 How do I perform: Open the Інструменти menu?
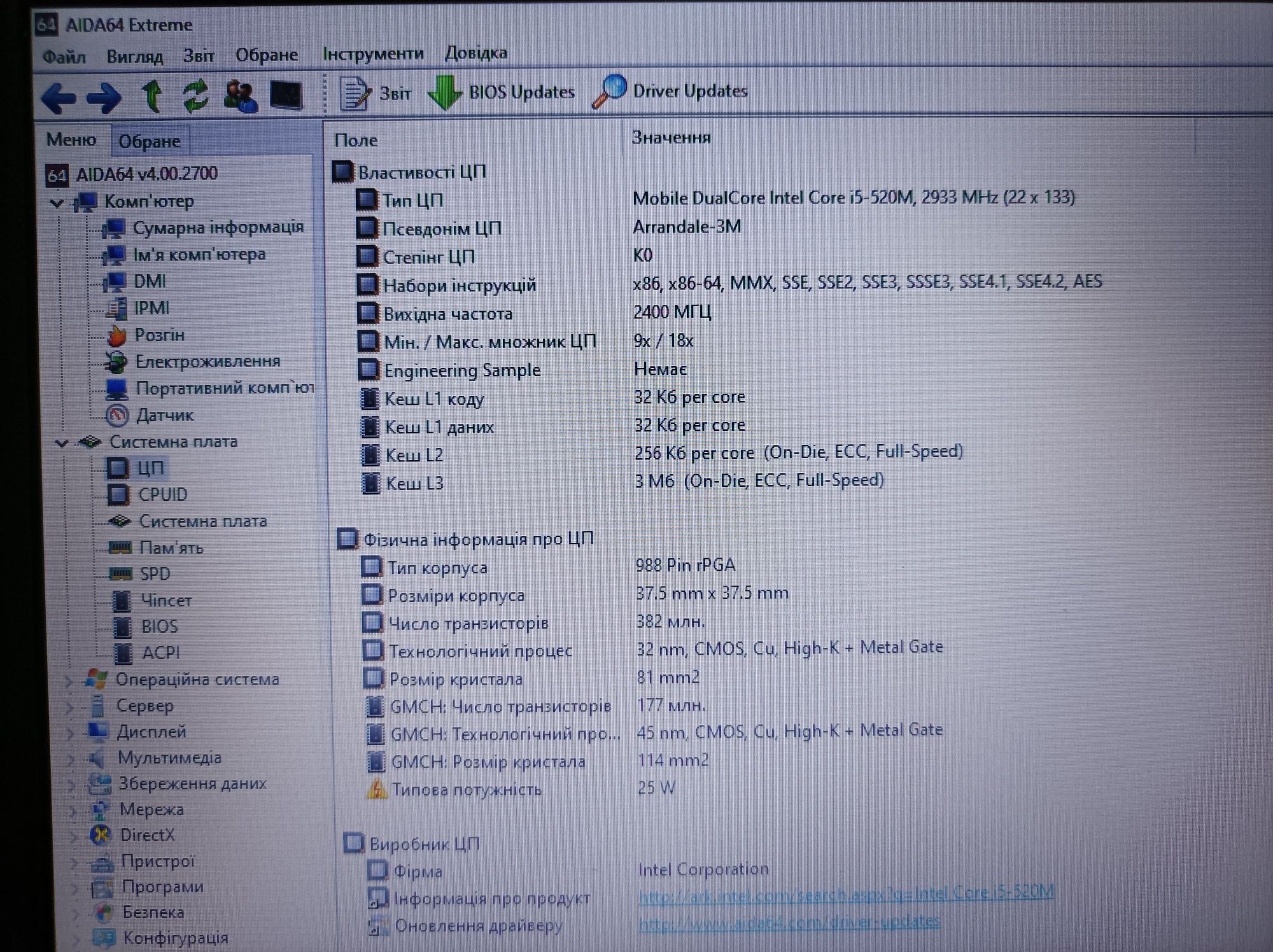click(x=373, y=53)
